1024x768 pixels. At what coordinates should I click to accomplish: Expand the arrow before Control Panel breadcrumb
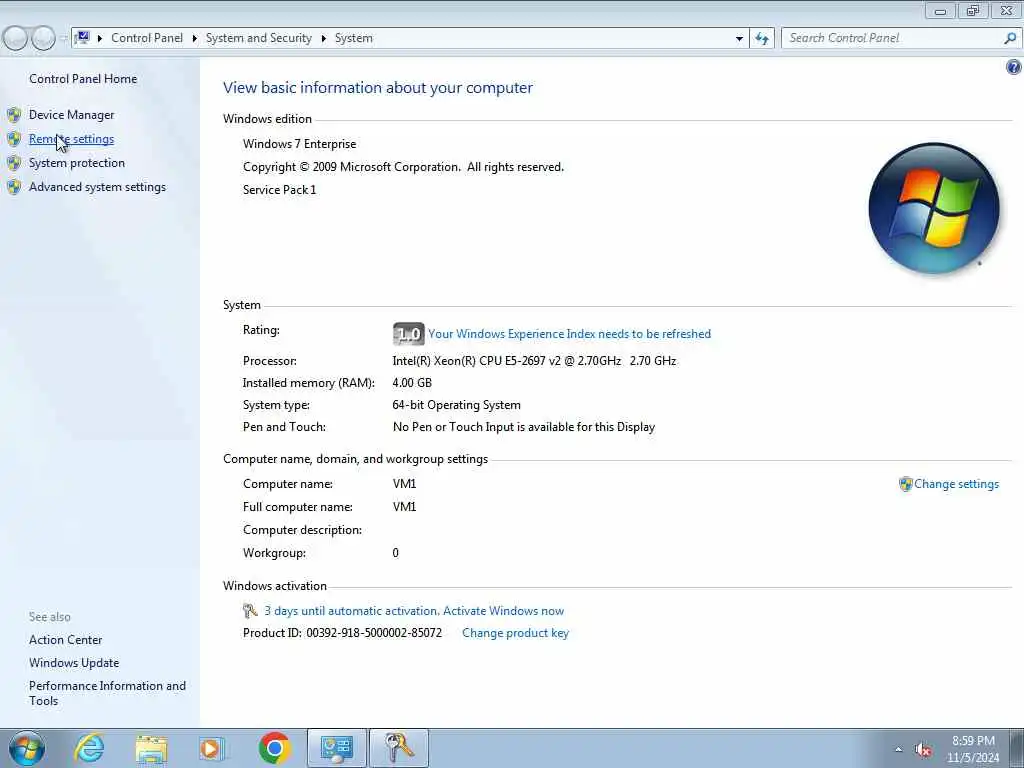(100, 39)
